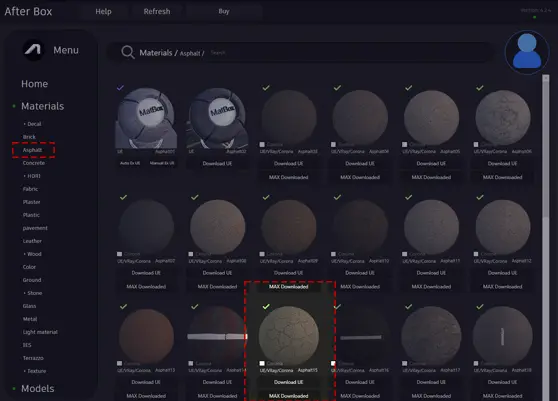
Task: Click the green checkmark on Asphalt08 card
Action: pyautogui.click(x=195, y=197)
